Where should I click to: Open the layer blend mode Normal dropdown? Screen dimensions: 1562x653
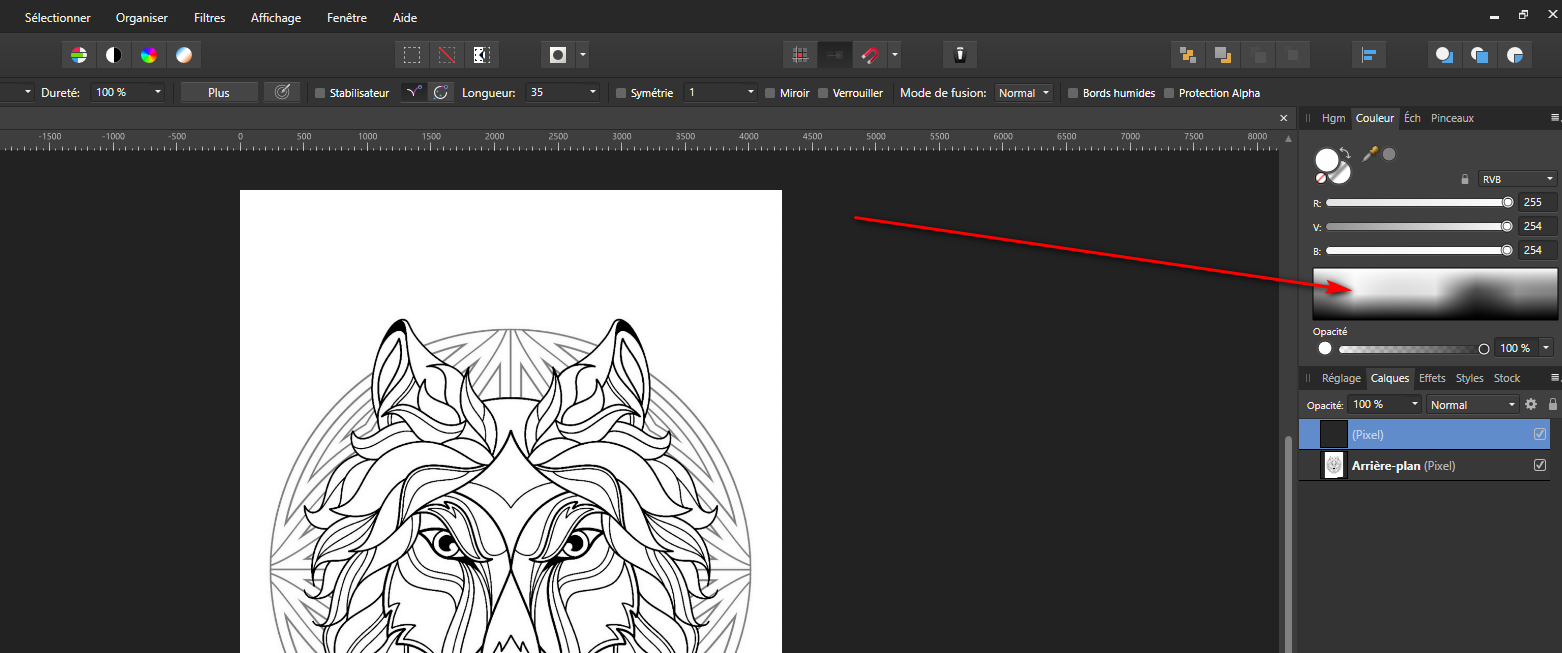[x=1472, y=405]
